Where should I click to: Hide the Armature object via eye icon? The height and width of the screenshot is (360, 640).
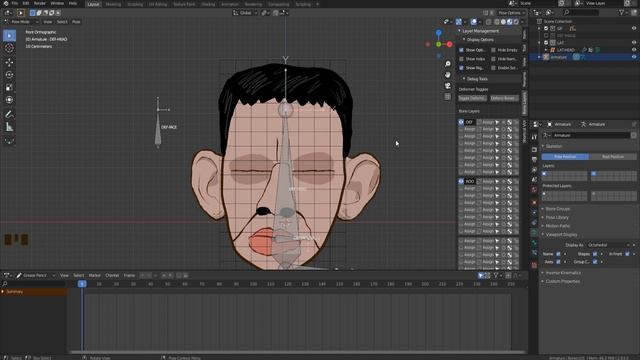(x=634, y=57)
